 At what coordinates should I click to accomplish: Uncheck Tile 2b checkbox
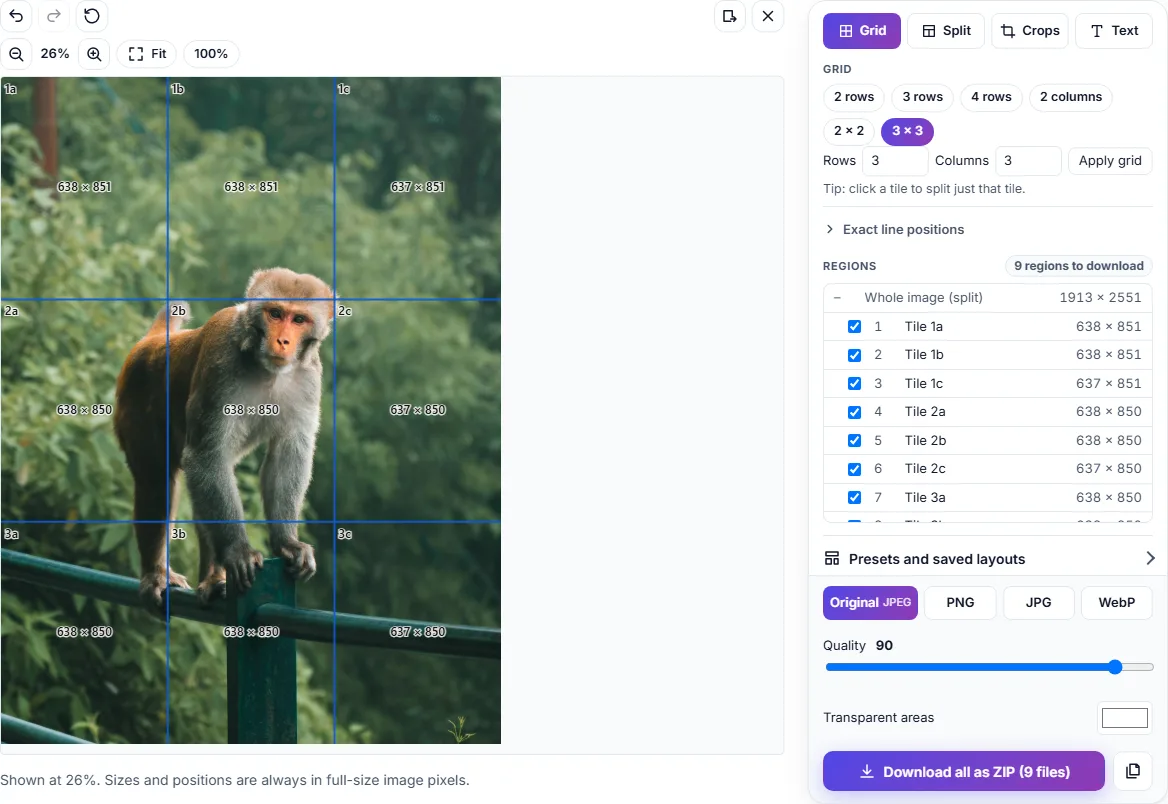coord(854,440)
